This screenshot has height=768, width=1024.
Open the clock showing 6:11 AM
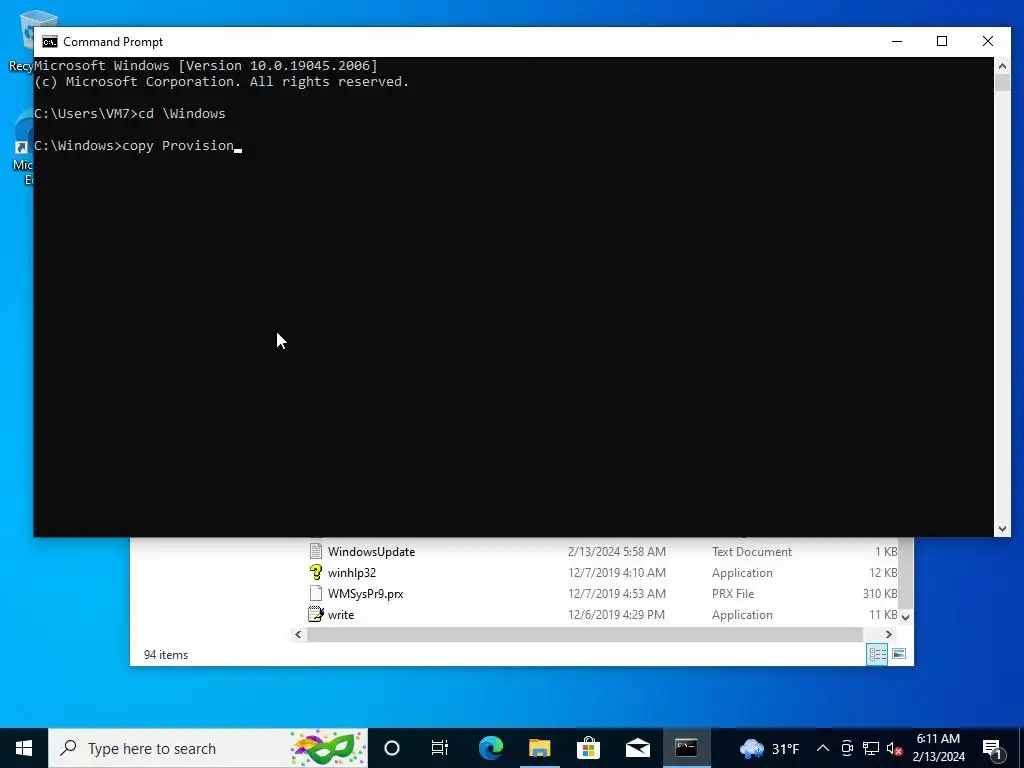(938, 748)
